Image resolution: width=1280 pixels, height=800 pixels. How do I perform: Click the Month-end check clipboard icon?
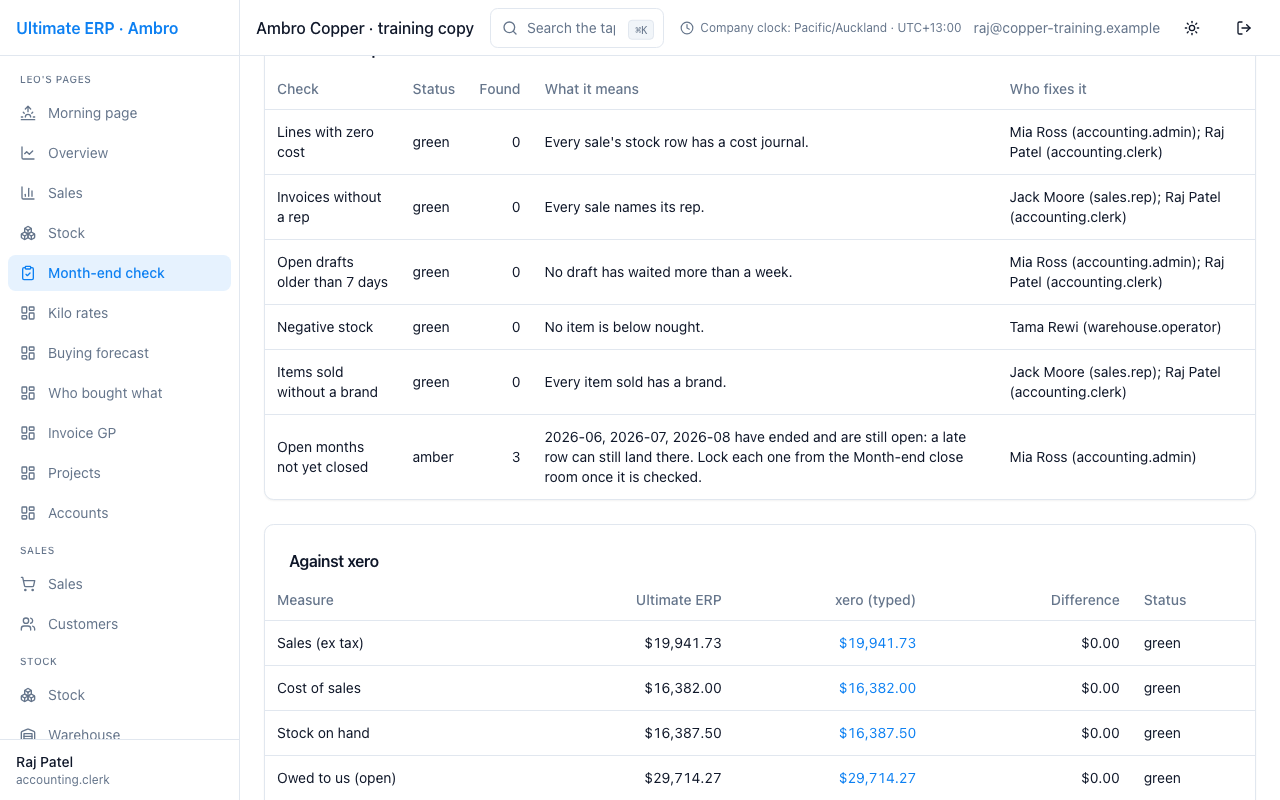coord(28,273)
